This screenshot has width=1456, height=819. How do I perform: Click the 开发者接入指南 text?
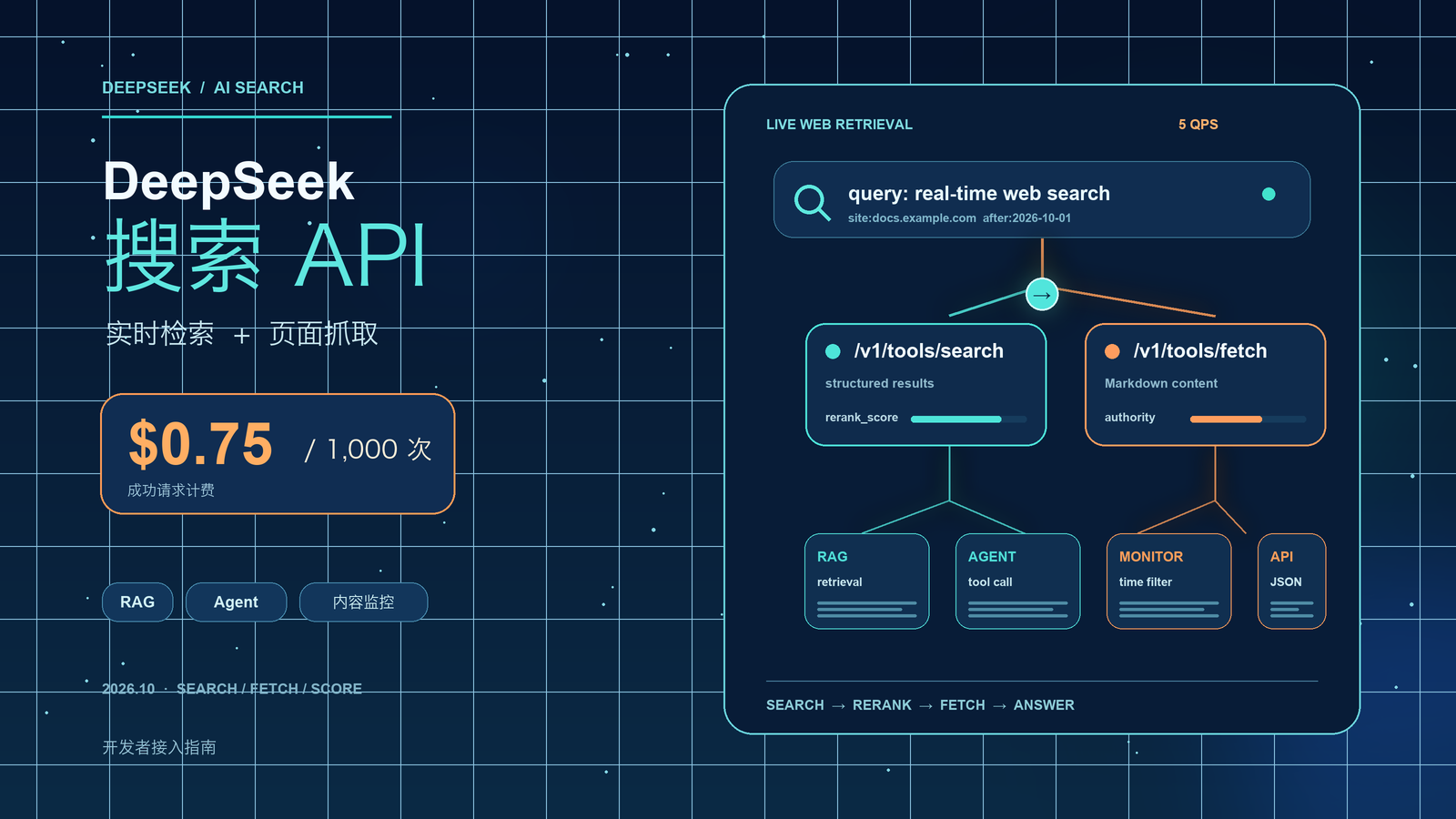[159, 747]
